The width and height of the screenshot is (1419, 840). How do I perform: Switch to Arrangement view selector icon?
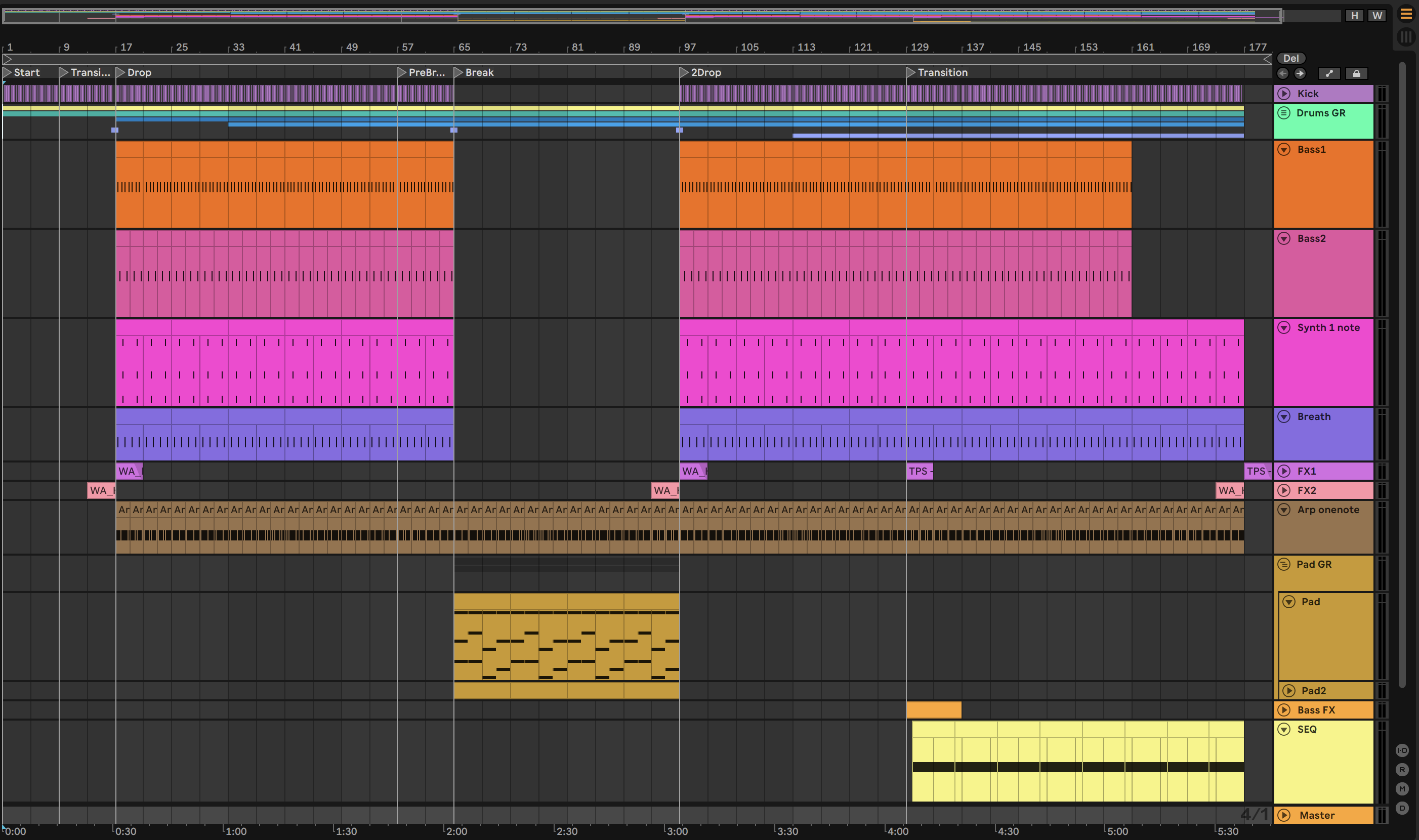(1406, 14)
